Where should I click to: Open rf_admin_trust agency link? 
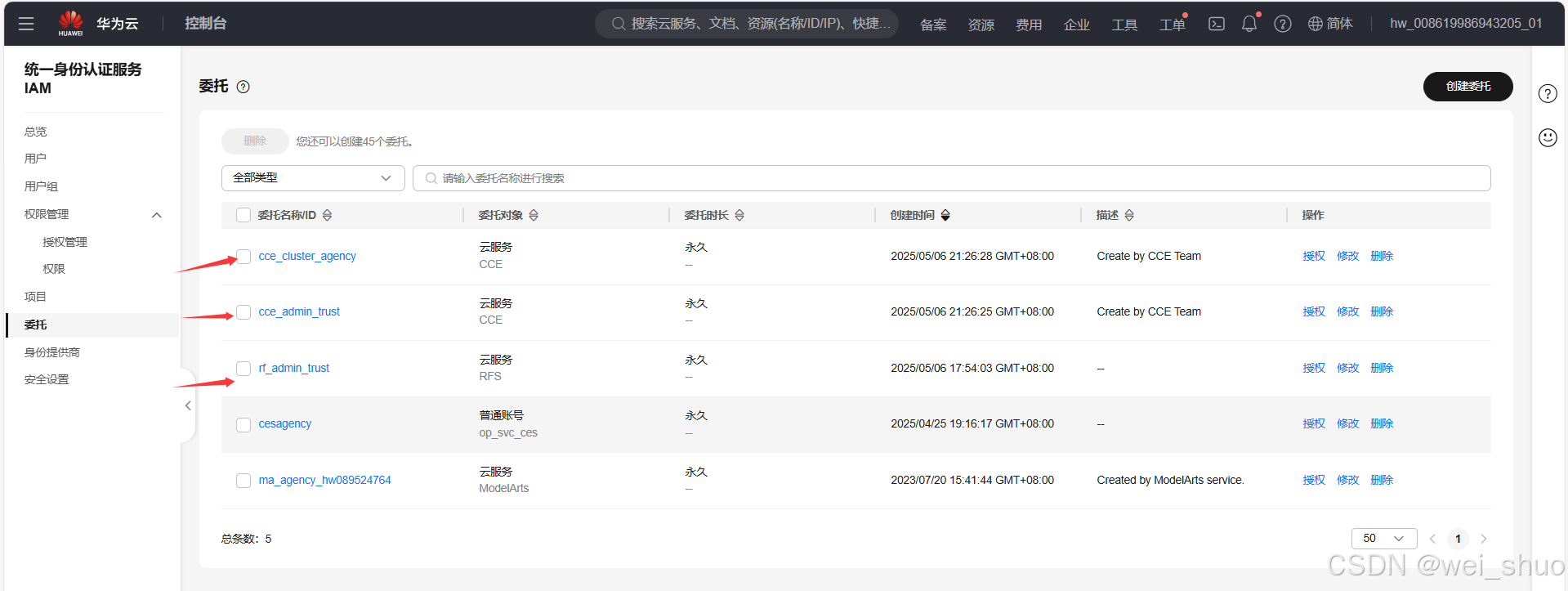point(294,368)
